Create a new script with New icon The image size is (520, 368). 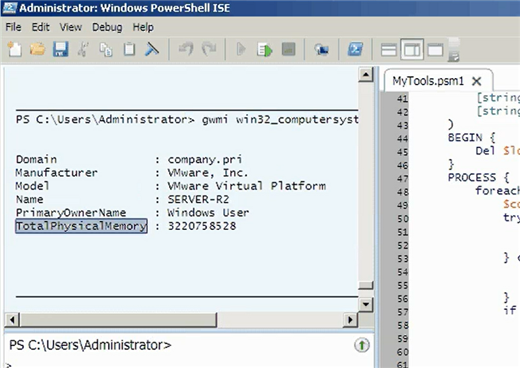point(14,50)
